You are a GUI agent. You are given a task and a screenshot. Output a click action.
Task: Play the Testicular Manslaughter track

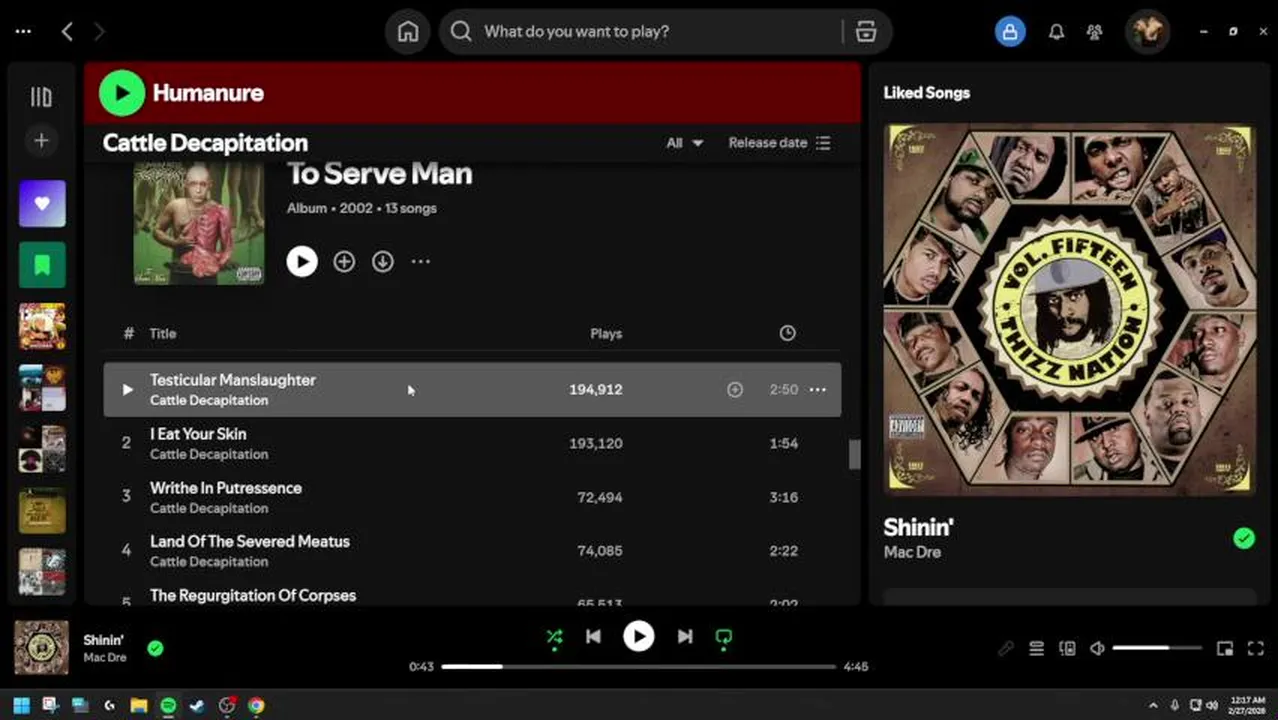click(127, 389)
